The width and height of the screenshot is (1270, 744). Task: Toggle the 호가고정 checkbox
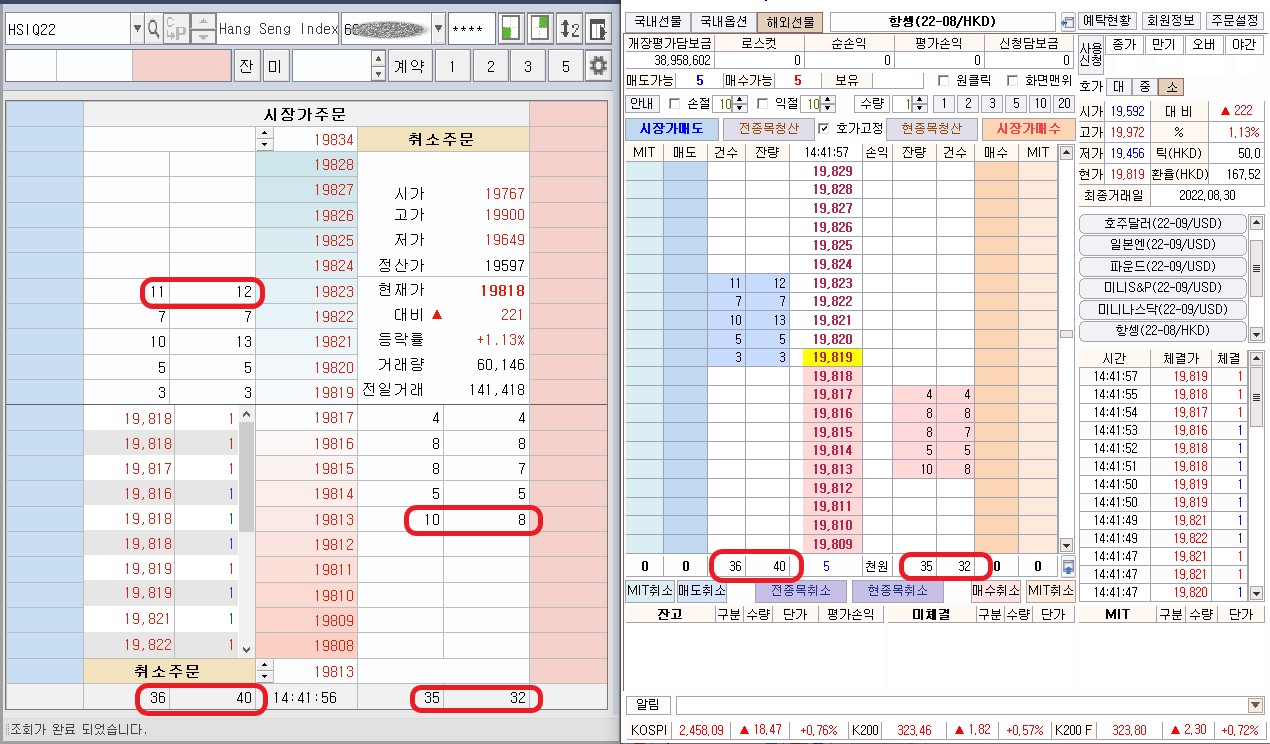[x=823, y=128]
